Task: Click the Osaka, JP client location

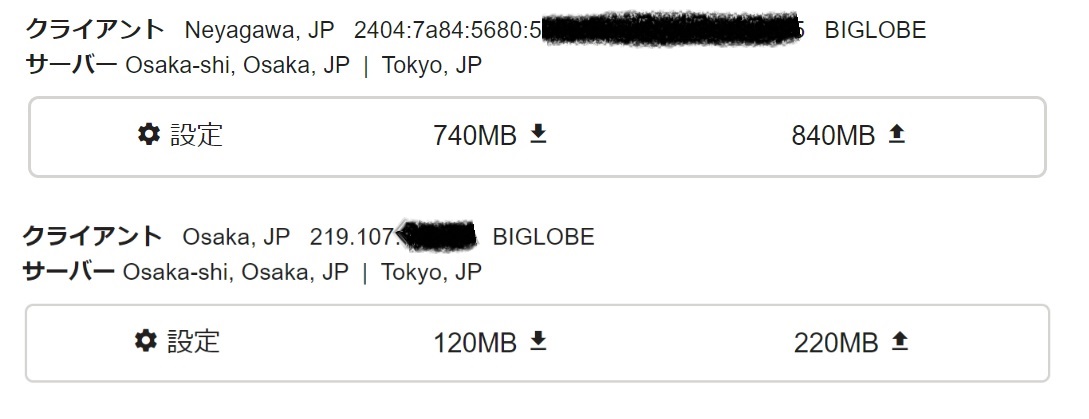Action: click(x=236, y=238)
